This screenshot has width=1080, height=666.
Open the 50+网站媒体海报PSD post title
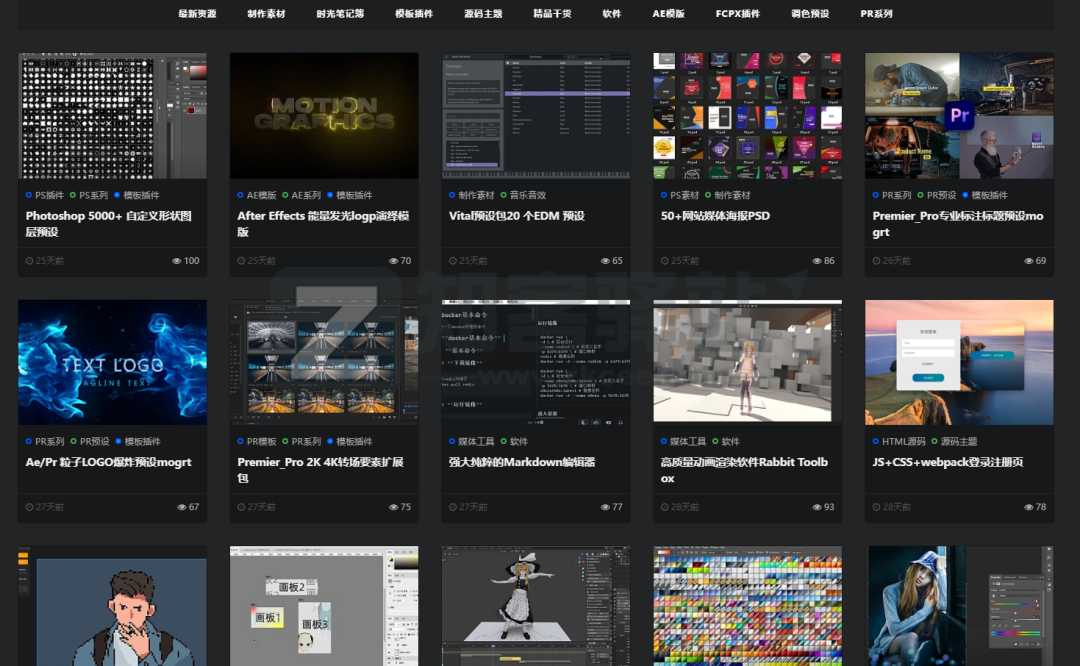(x=715, y=215)
